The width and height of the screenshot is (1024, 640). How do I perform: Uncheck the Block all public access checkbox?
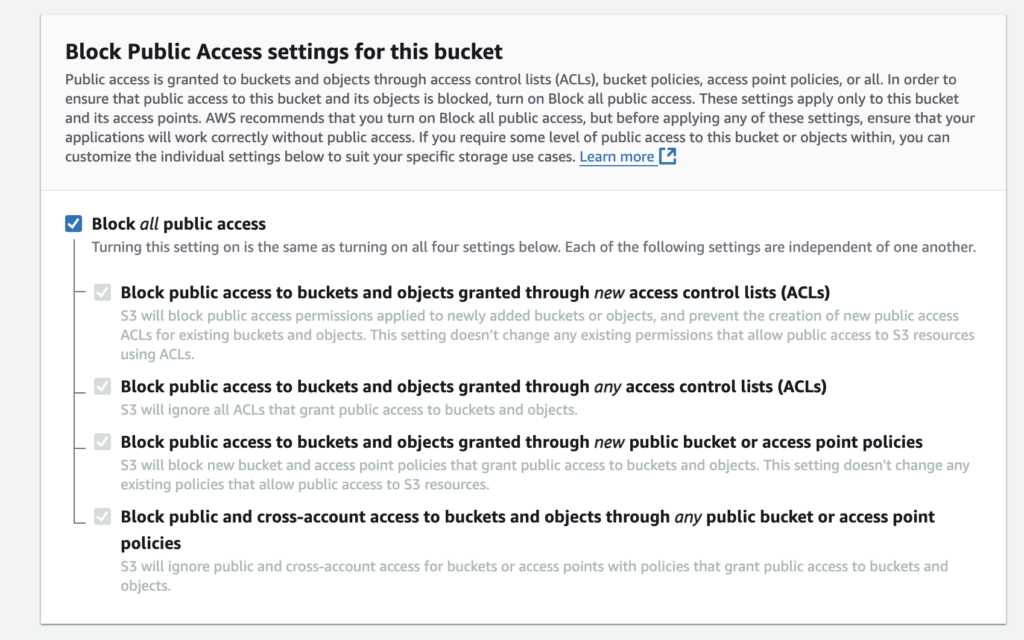pyautogui.click(x=73, y=224)
